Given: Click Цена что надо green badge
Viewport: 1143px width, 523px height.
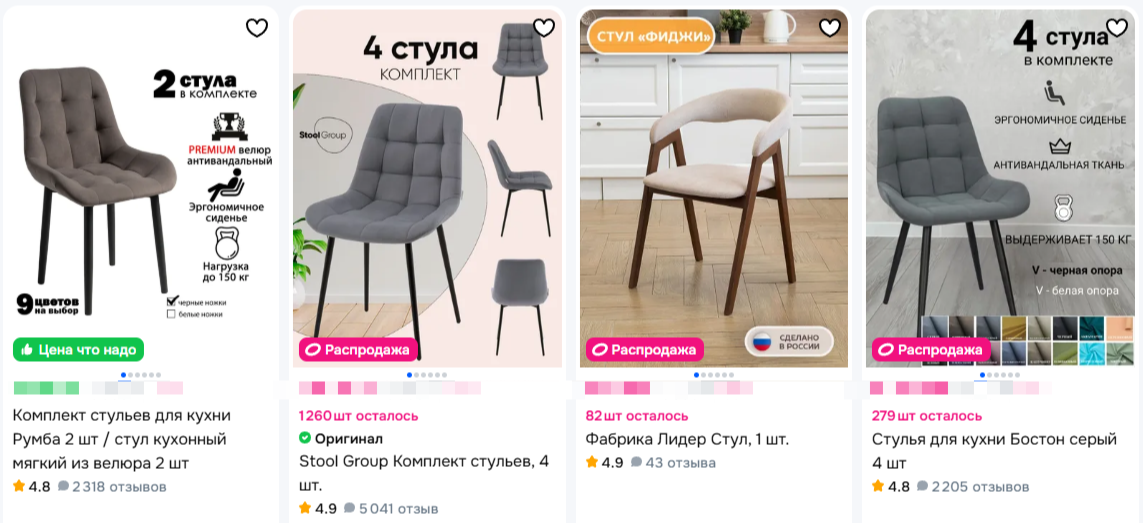Looking at the screenshot, I should [79, 349].
